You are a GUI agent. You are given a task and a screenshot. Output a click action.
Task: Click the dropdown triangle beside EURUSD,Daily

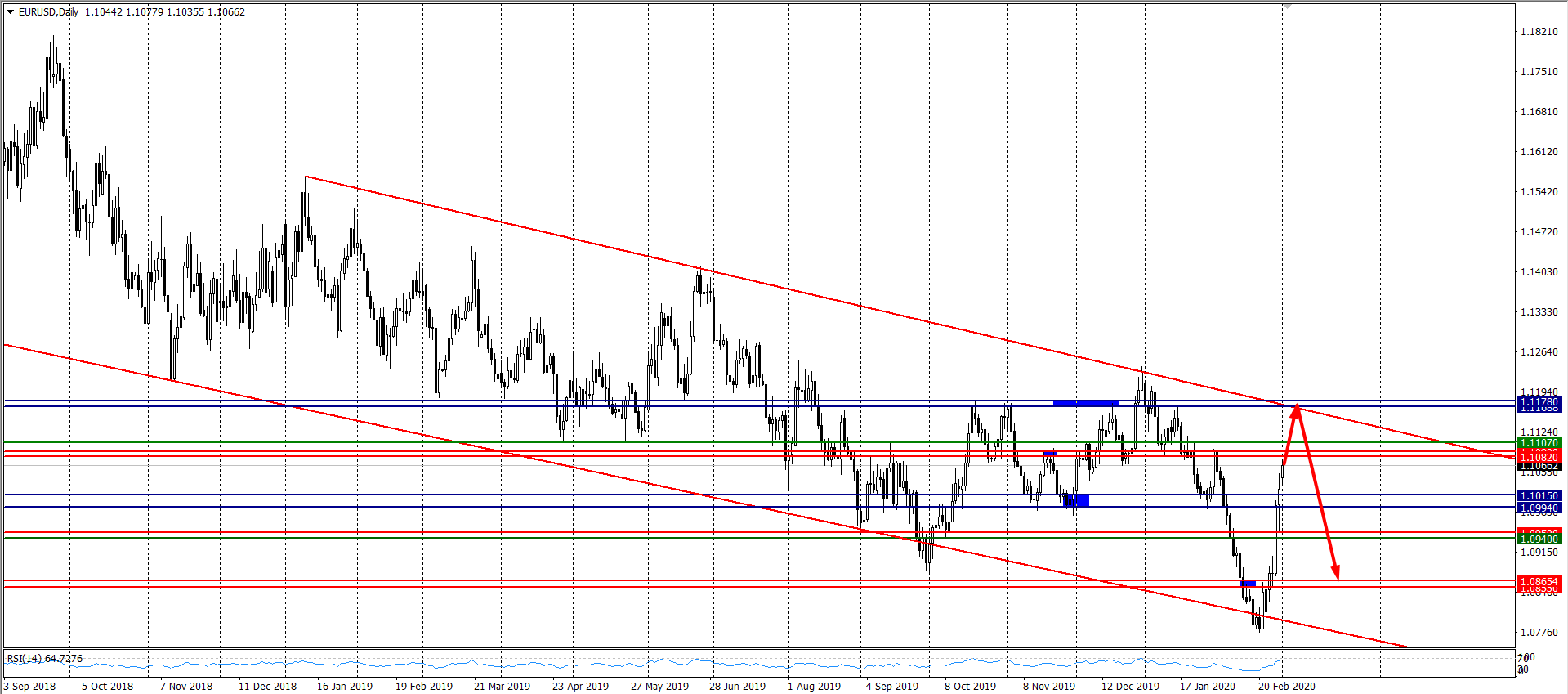coord(11,12)
